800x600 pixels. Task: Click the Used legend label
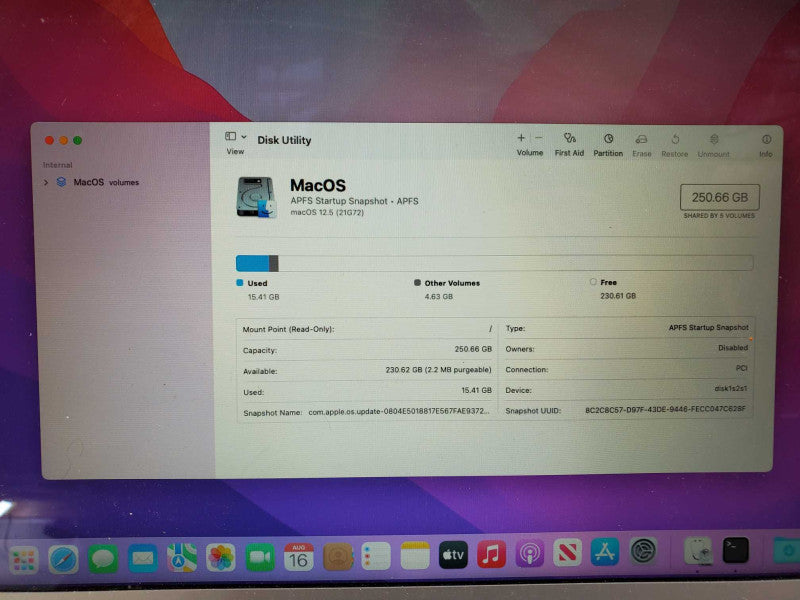click(257, 283)
